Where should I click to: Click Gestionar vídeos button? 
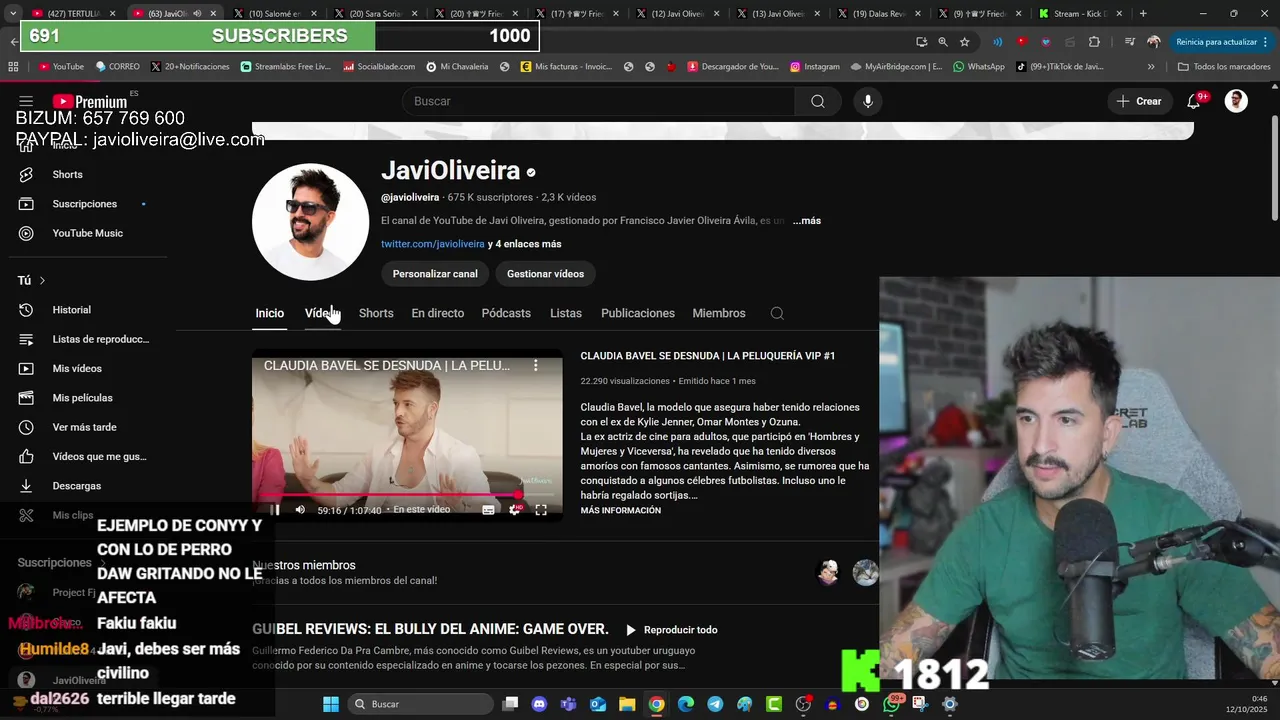[x=545, y=274]
